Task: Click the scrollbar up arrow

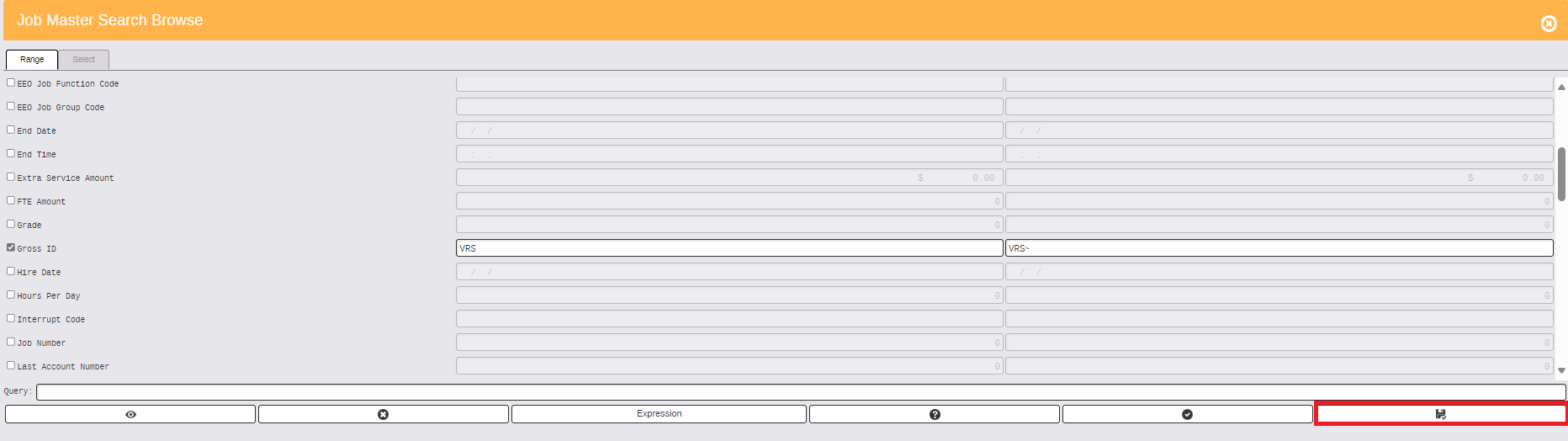Action: (x=1561, y=87)
